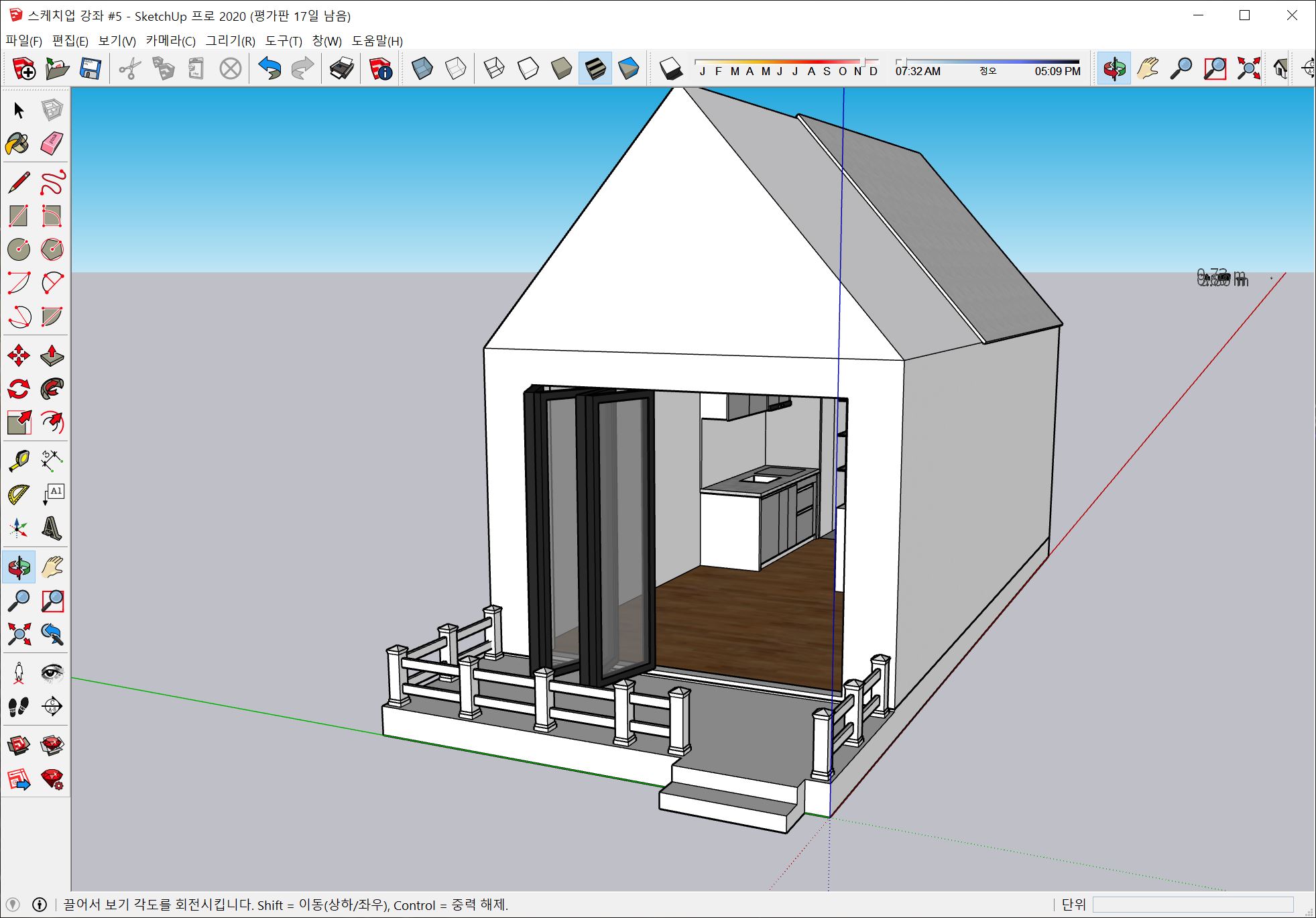Select the Freehand tool

click(52, 182)
